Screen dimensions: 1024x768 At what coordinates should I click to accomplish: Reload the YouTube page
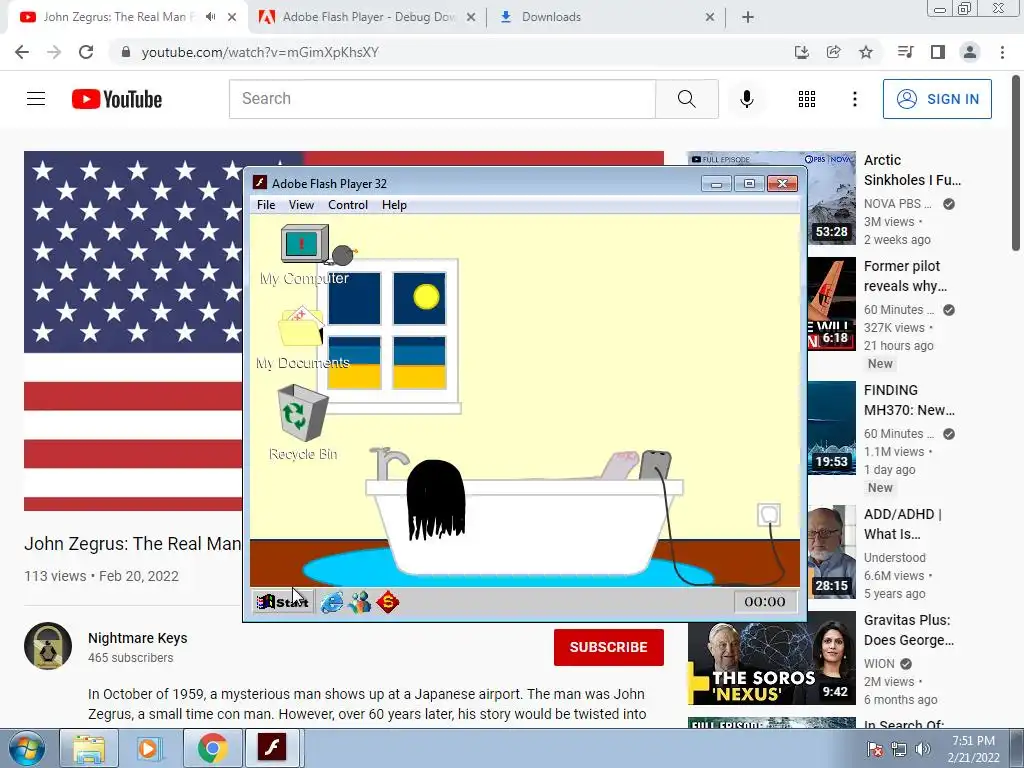click(x=86, y=52)
